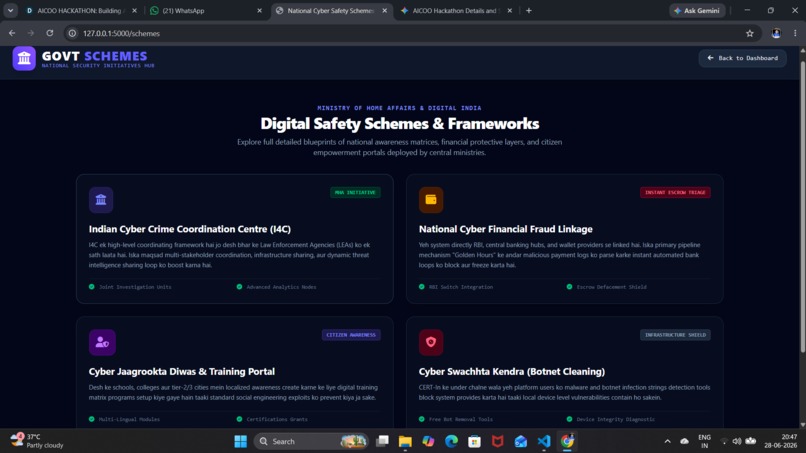
Task: Close the WhatsApp tab
Action: [x=259, y=10]
